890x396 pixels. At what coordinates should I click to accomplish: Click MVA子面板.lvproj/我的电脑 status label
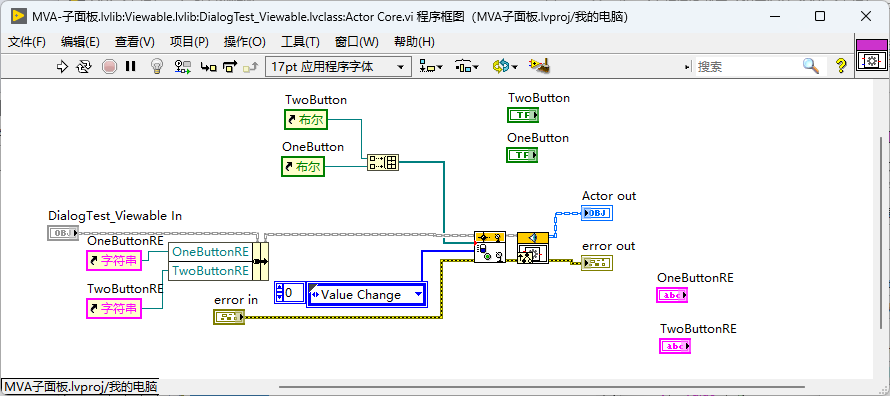tap(81, 387)
